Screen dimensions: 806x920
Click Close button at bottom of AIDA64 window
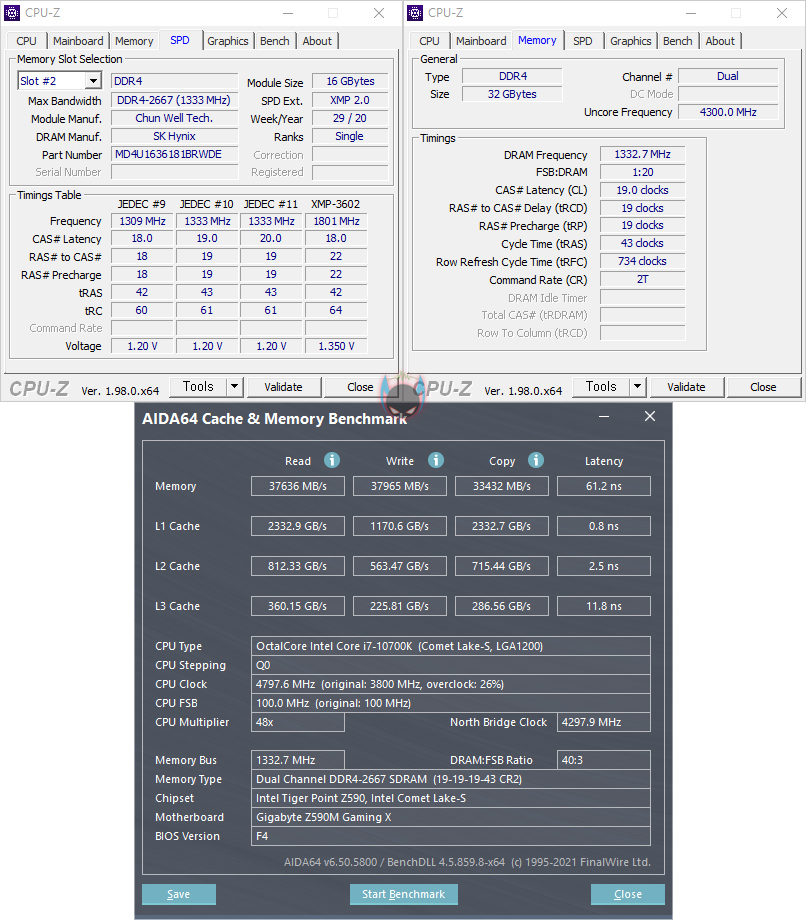tap(628, 894)
